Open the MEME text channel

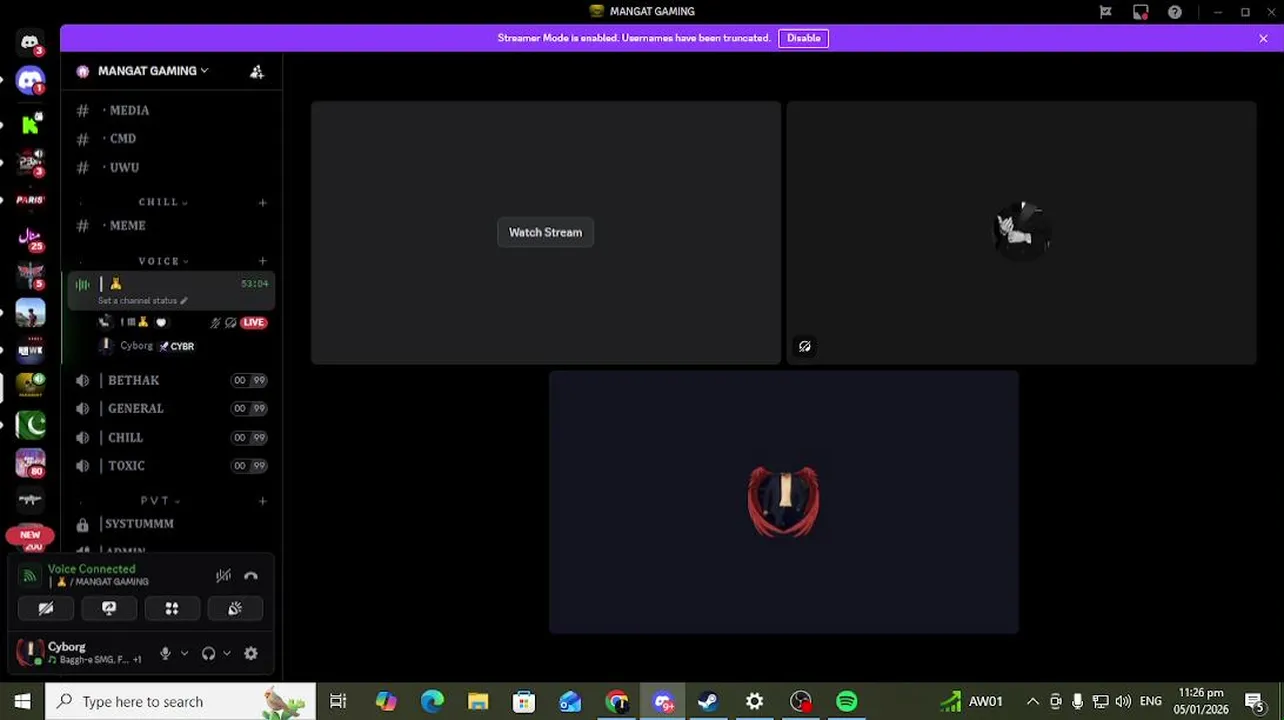pos(170,225)
